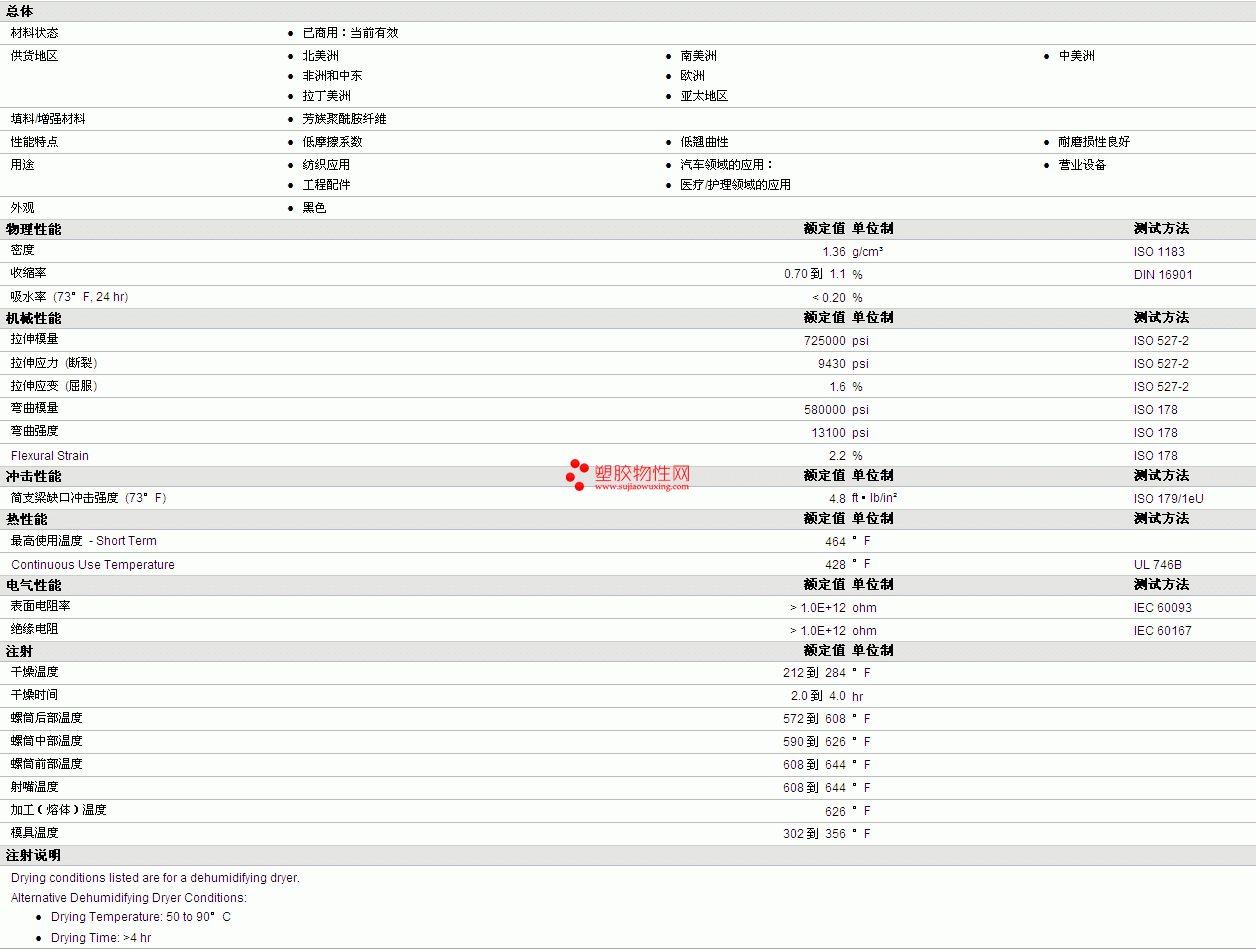The height and width of the screenshot is (951, 1256).
Task: Click the 亚太地区 region entry
Action: pyautogui.click(x=705, y=96)
